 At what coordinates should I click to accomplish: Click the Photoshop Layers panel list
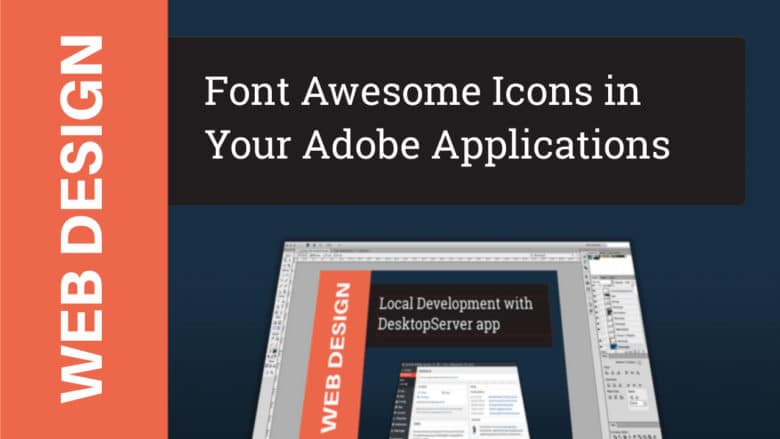(620, 317)
